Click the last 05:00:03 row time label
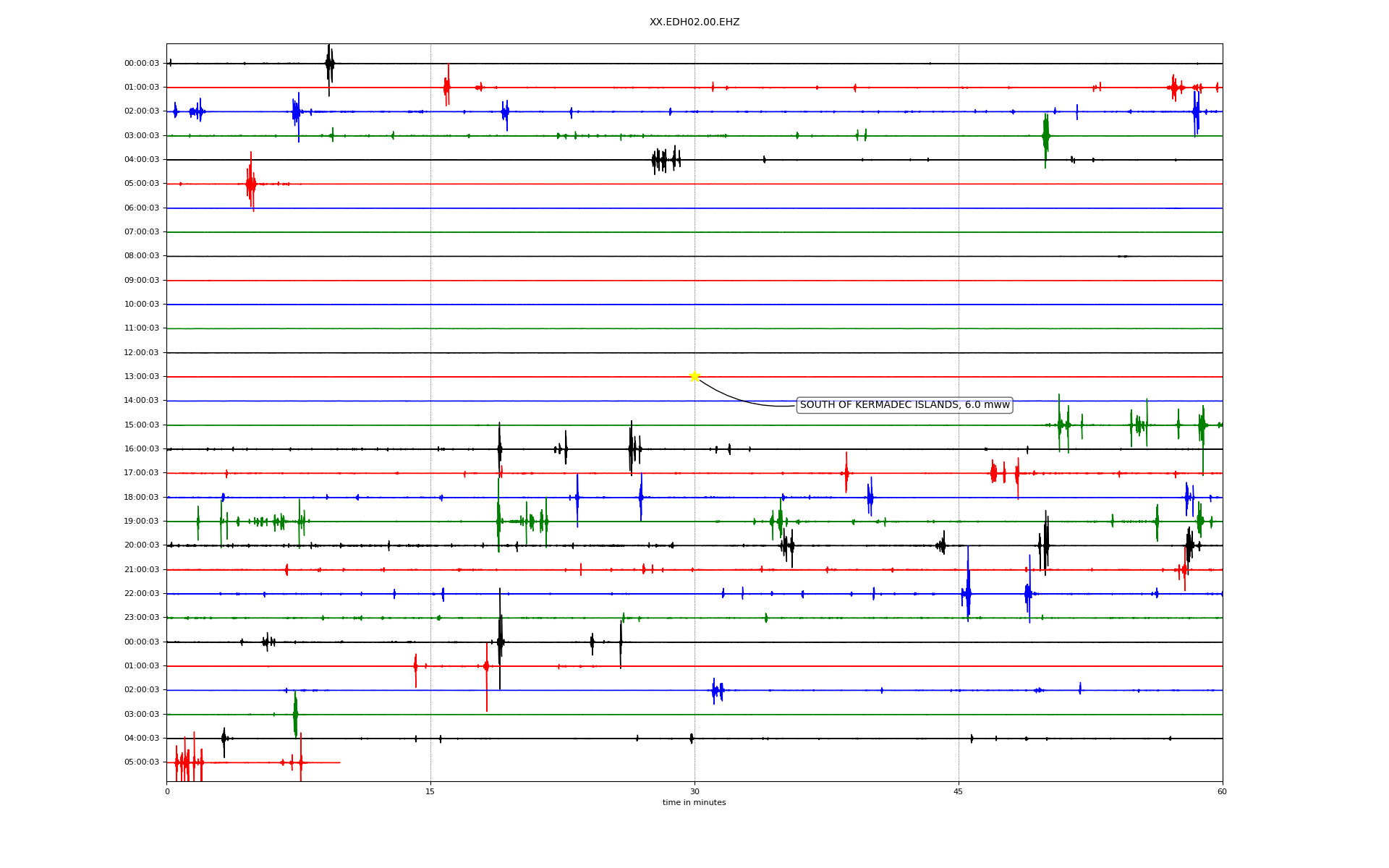The height and width of the screenshot is (868, 1389). (x=142, y=762)
